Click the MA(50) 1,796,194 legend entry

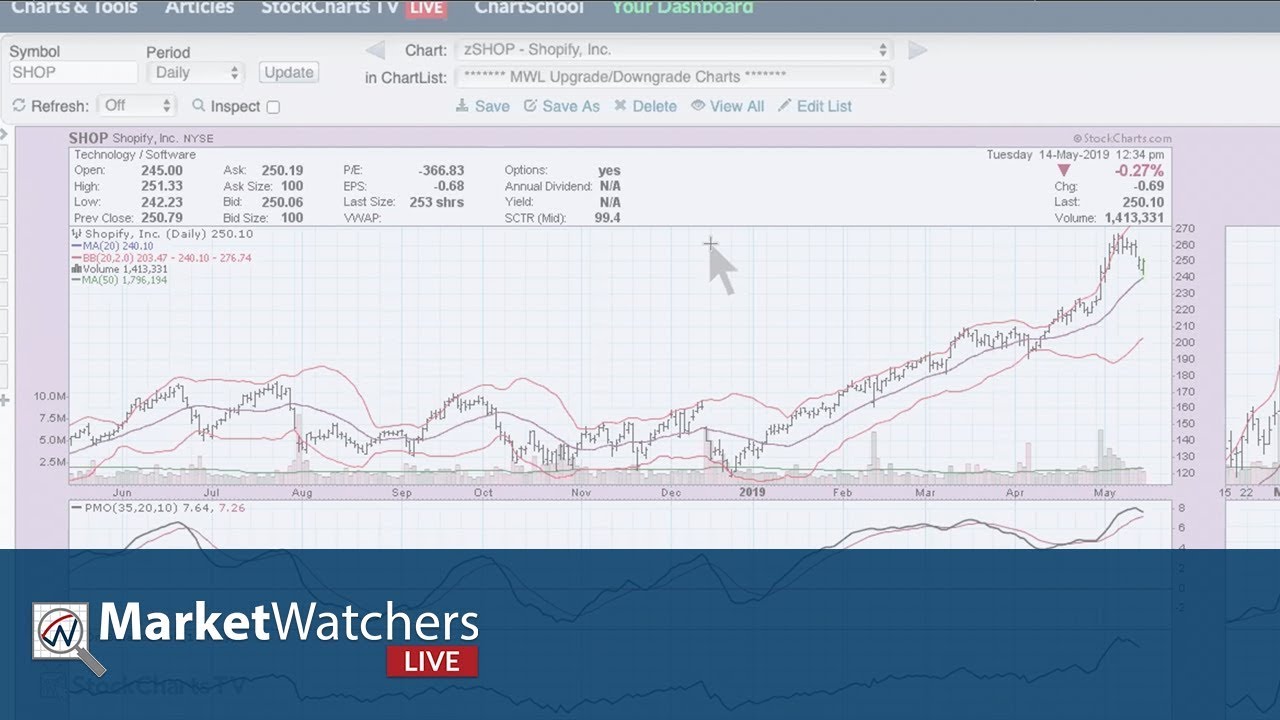tap(120, 280)
